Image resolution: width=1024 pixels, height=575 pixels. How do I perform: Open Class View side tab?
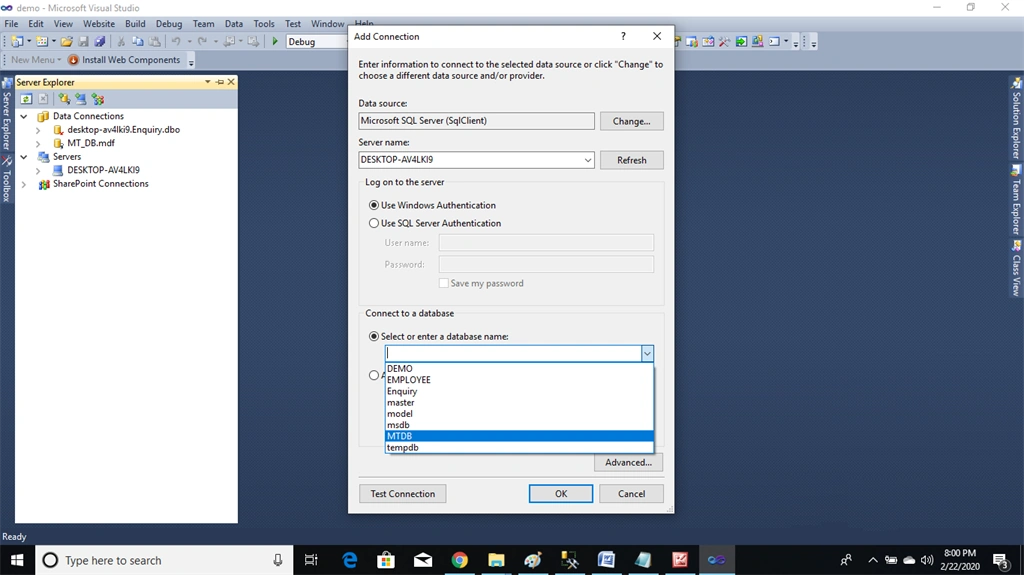[1016, 269]
